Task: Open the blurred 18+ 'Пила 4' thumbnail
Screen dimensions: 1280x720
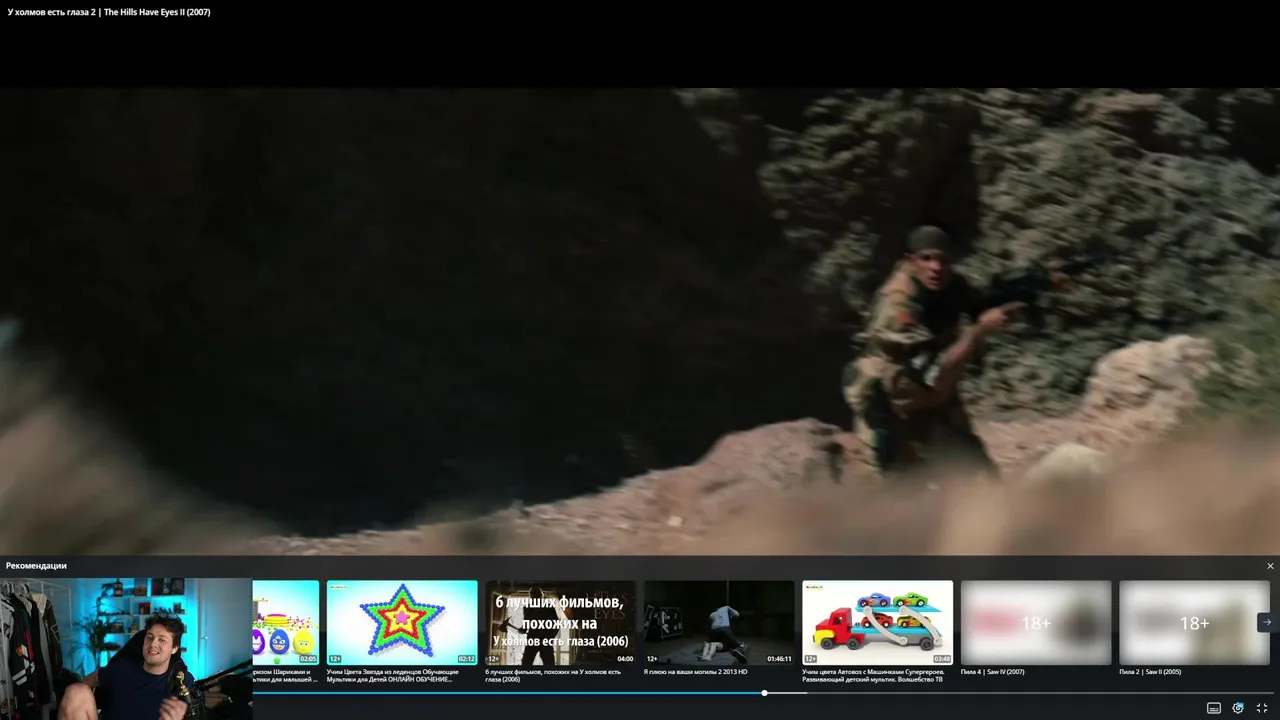Action: point(1036,622)
